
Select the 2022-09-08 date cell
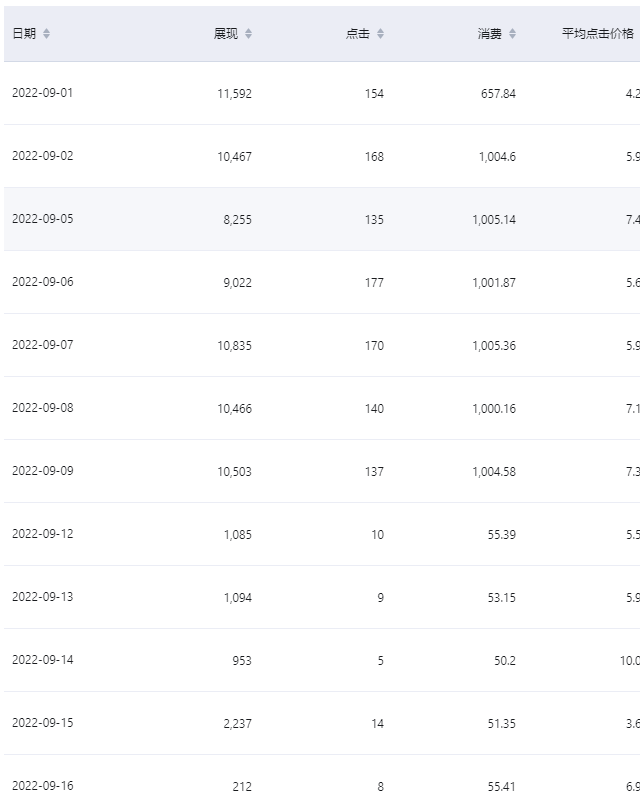click(x=43, y=408)
